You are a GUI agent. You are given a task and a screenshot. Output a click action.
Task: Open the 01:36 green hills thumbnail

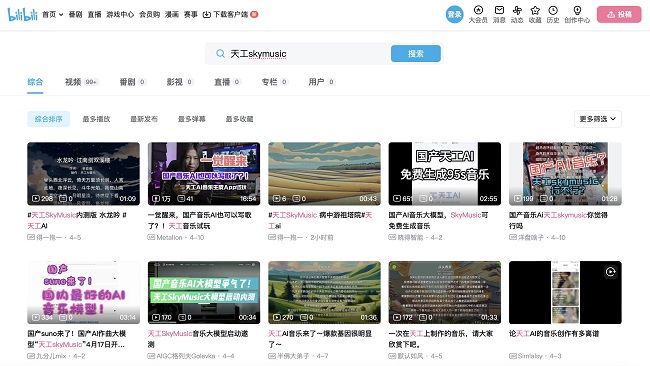pos(324,292)
